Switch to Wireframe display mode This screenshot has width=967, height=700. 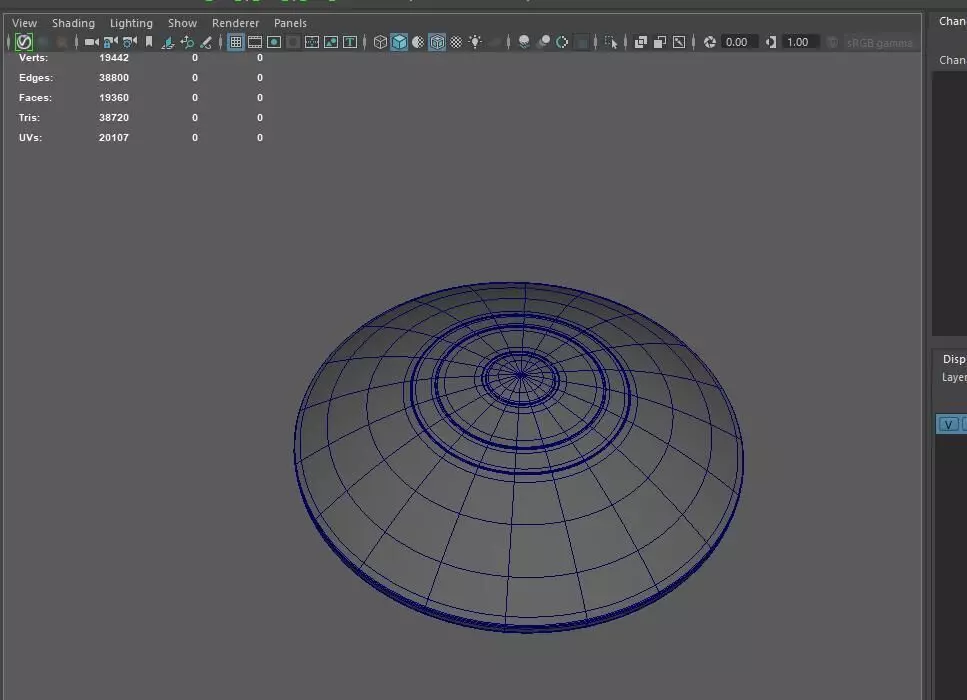click(381, 42)
